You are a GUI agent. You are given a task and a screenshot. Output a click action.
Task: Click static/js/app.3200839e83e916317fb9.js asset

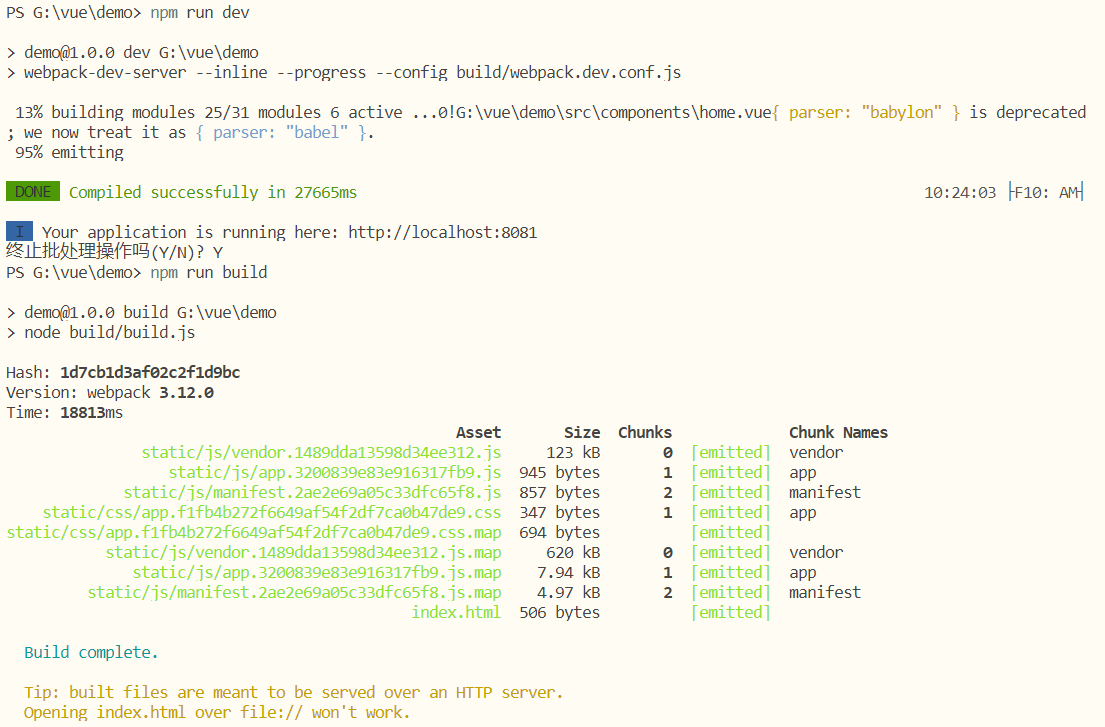point(335,473)
